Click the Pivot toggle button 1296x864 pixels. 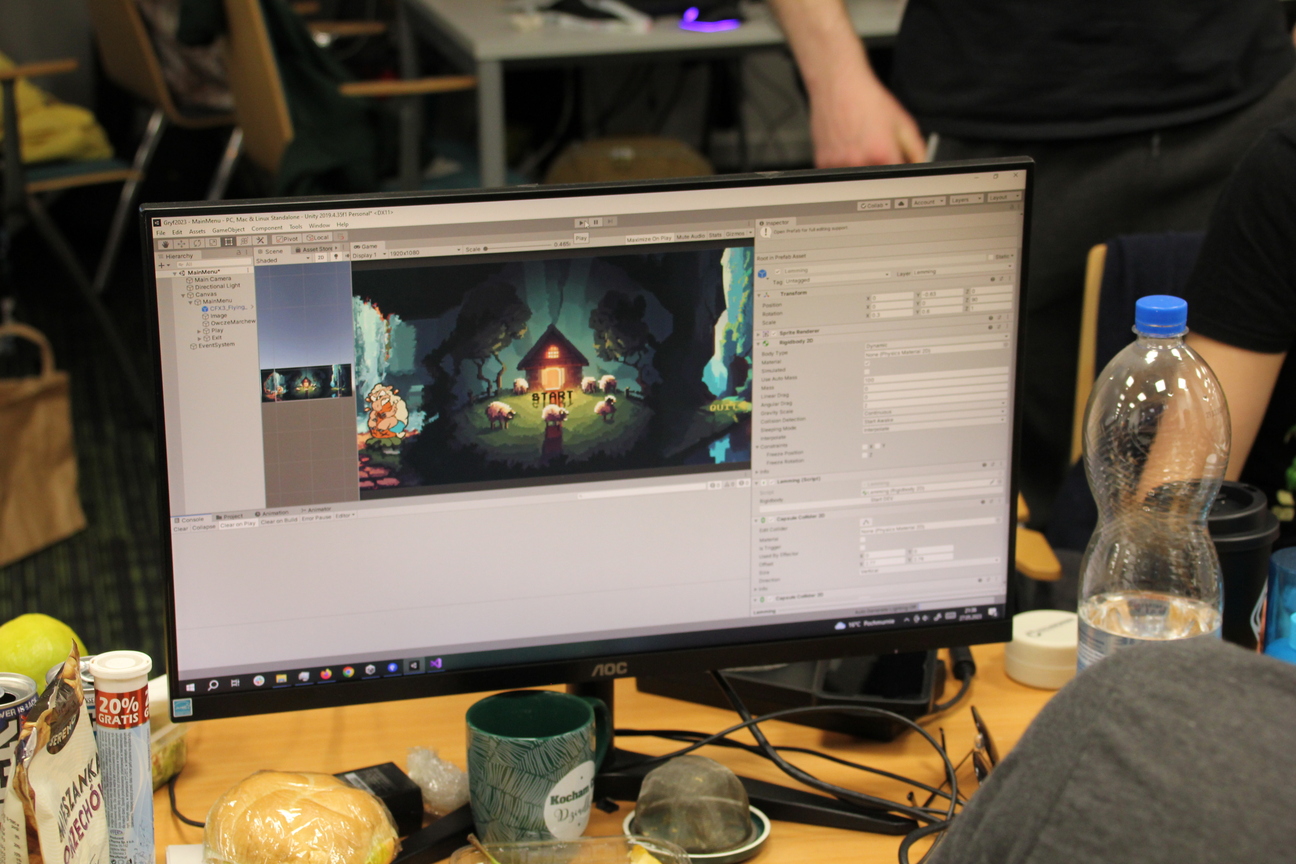[287, 239]
